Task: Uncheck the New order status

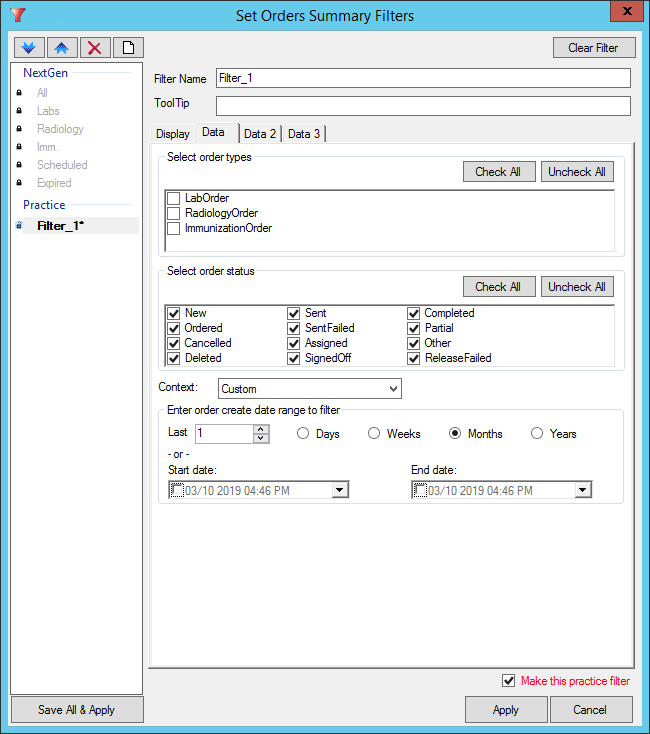Action: pos(174,313)
